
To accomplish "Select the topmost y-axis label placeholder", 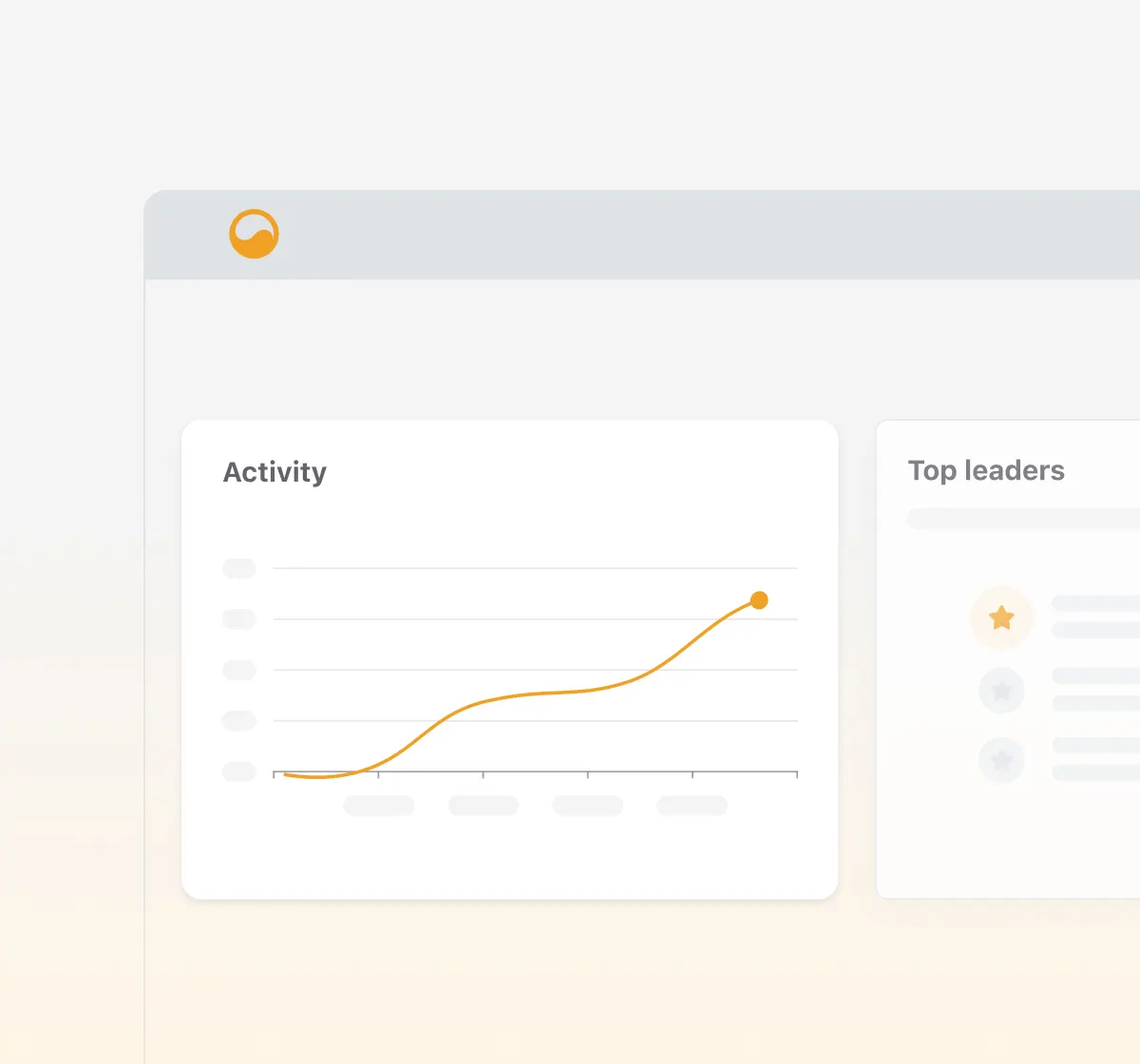I will [x=239, y=568].
